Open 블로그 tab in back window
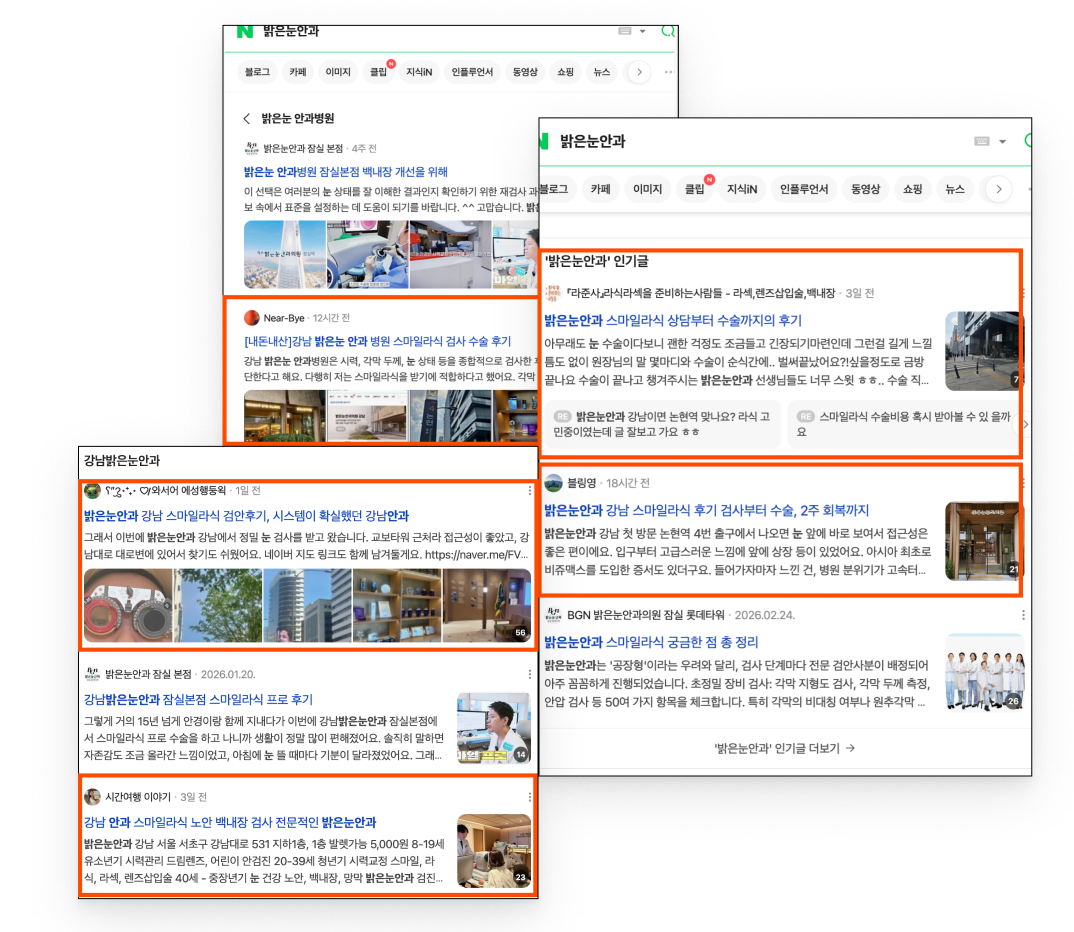The width and height of the screenshot is (1074, 932). [258, 72]
